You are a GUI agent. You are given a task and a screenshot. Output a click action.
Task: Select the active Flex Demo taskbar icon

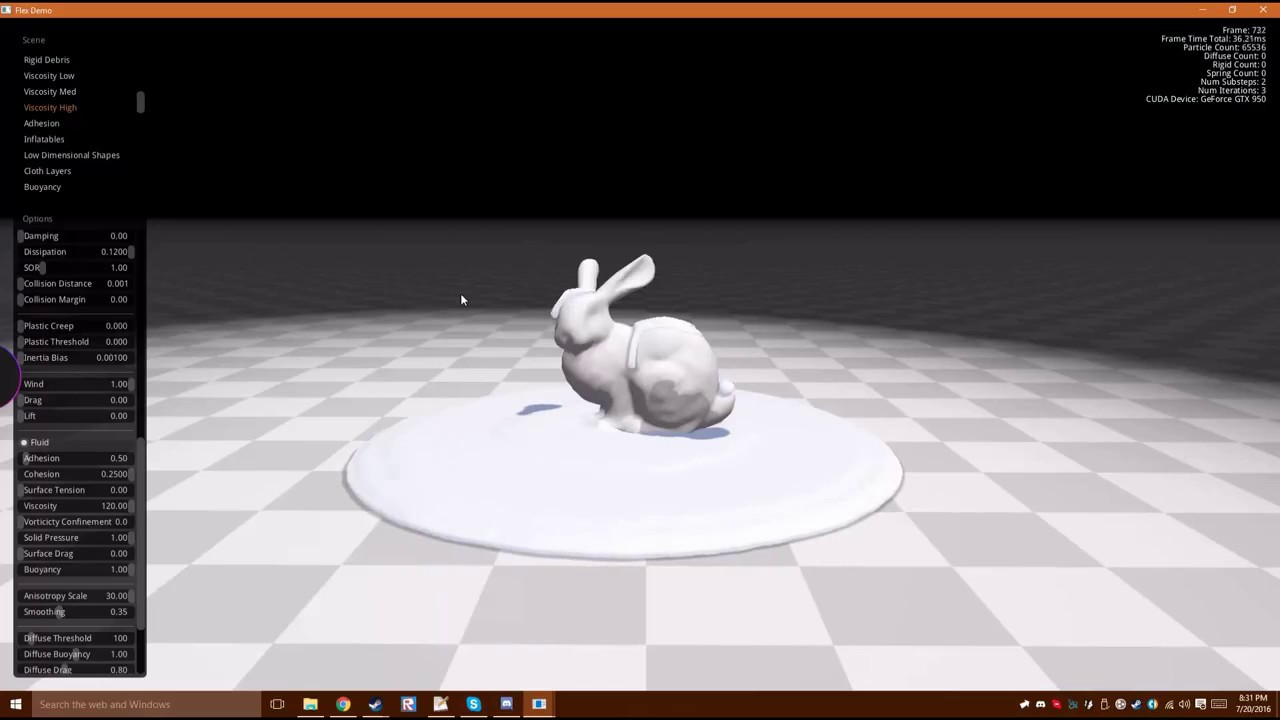coord(539,704)
